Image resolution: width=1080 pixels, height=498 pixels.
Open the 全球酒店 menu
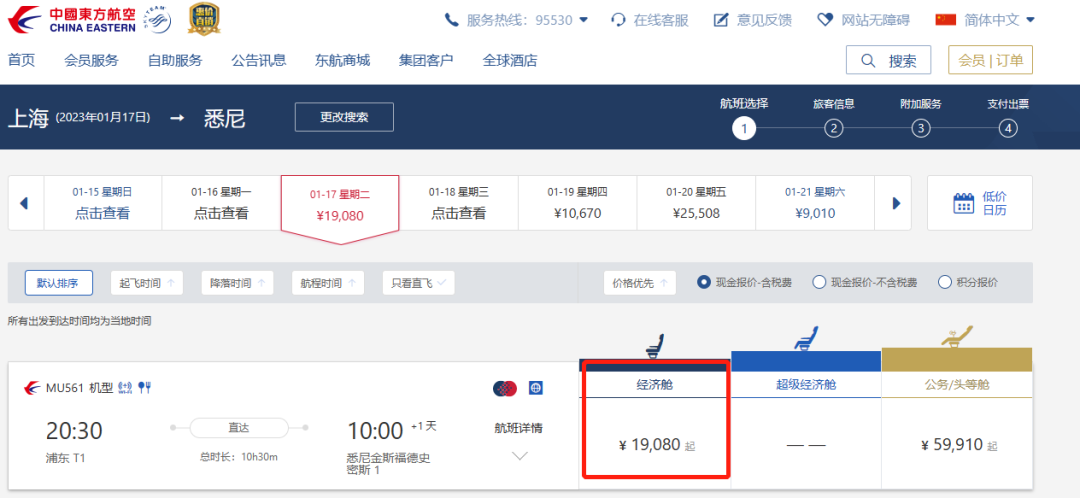510,61
